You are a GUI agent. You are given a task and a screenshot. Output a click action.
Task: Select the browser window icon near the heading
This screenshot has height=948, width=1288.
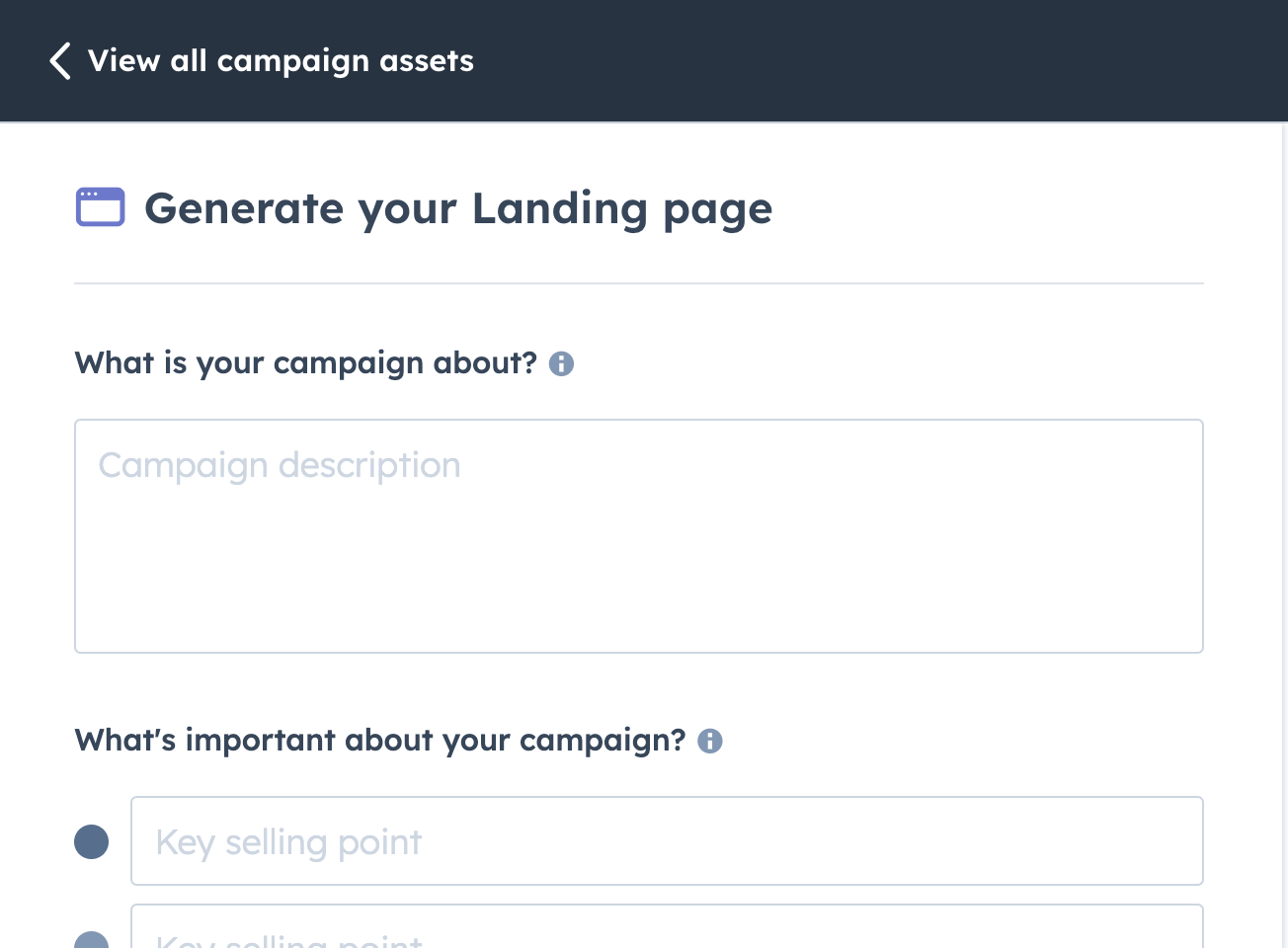100,207
